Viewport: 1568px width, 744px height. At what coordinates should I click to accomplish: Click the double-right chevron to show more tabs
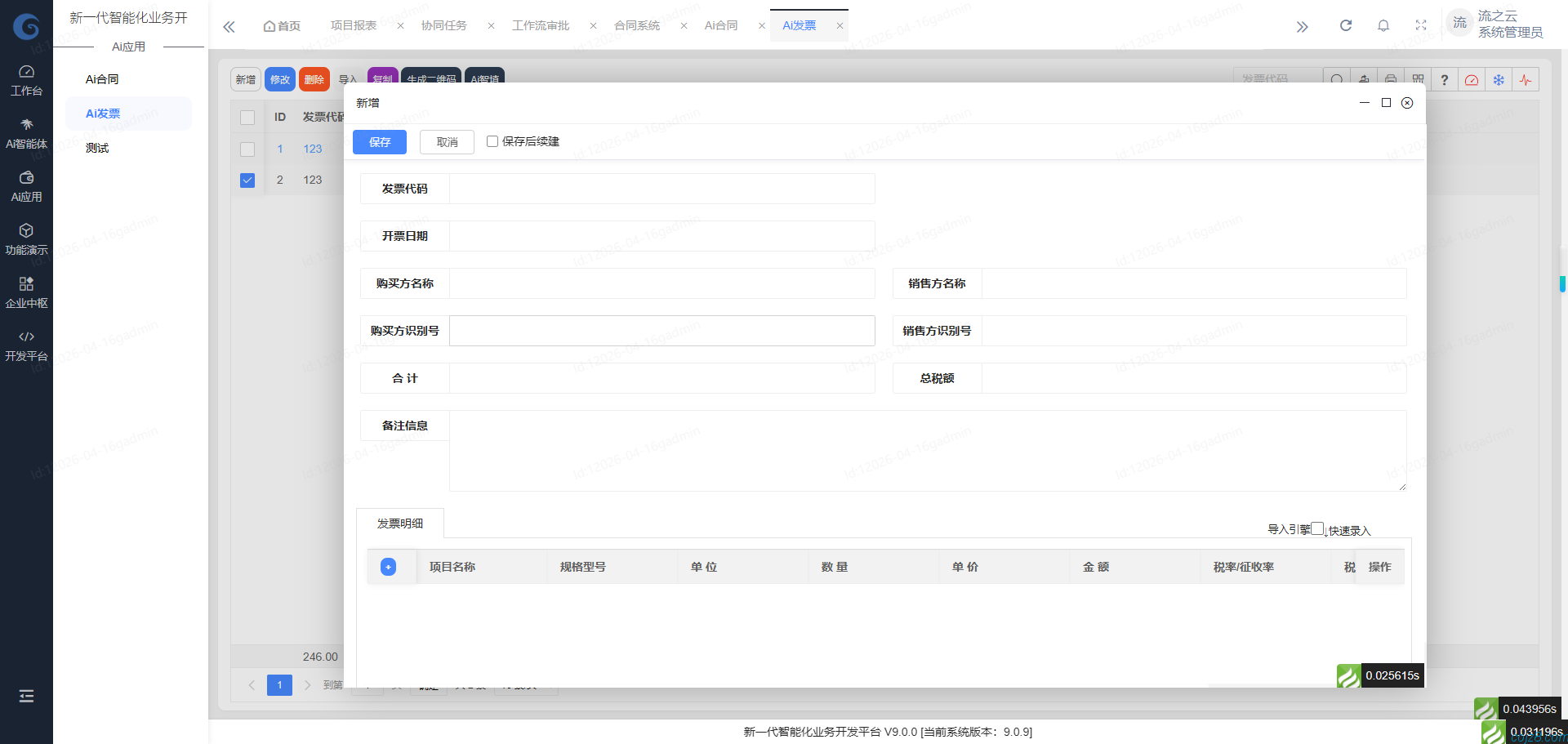(x=1302, y=25)
